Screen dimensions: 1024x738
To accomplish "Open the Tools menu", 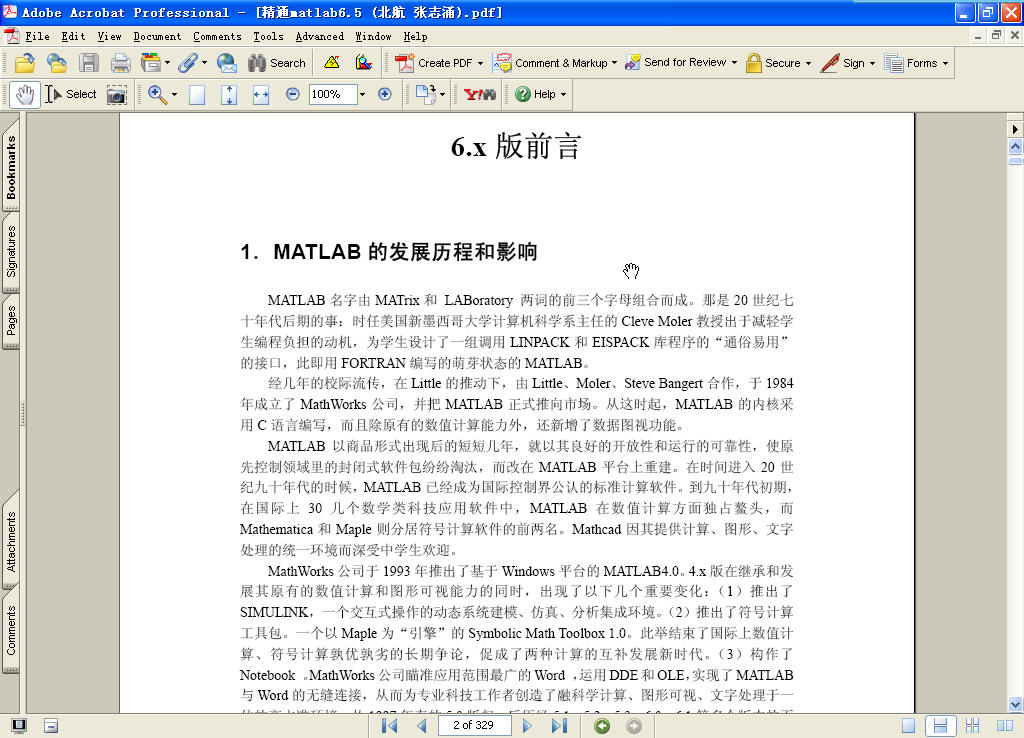I will point(268,37).
